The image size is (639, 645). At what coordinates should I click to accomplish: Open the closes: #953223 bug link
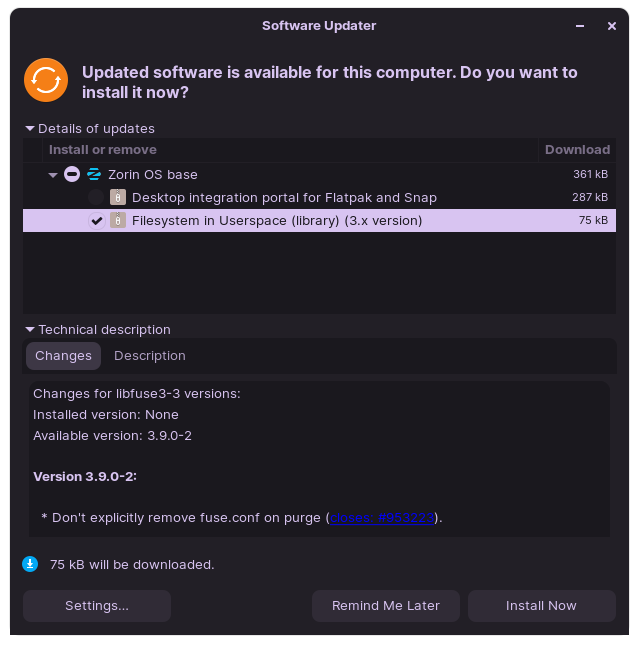click(x=382, y=517)
